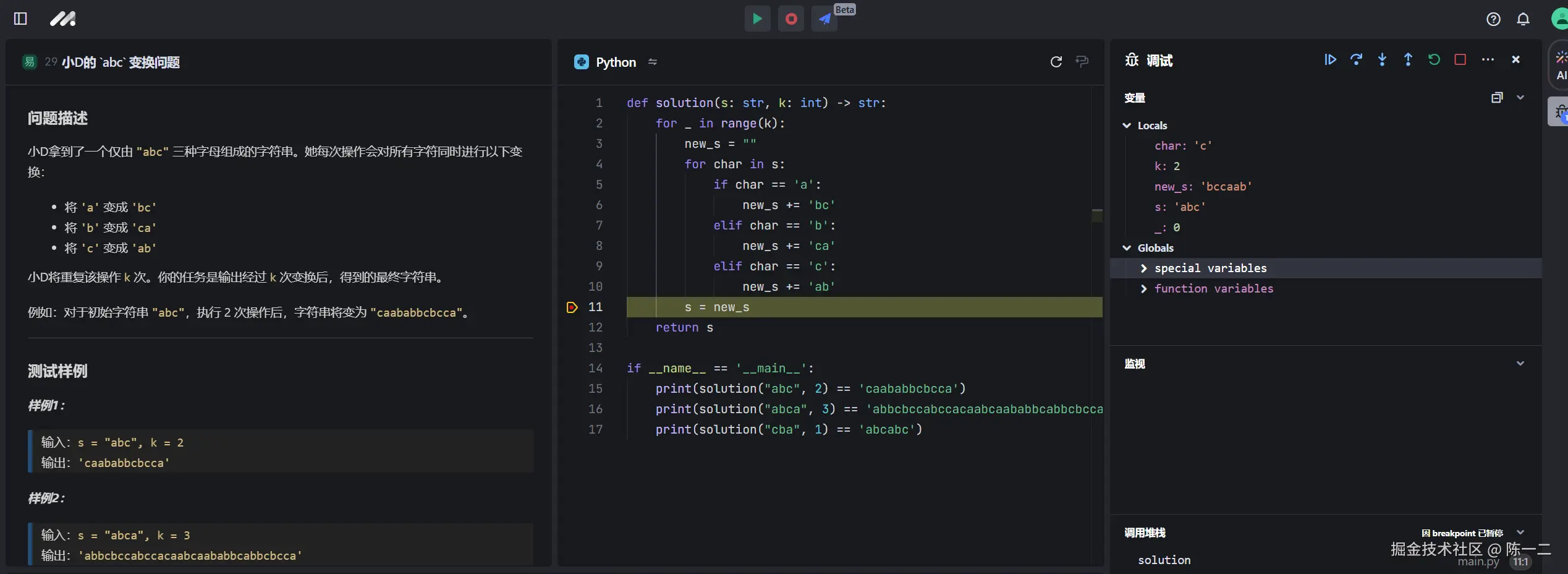The height and width of the screenshot is (574, 1568).
Task: Click Continue in the debug toolbar
Action: pyautogui.click(x=1331, y=59)
